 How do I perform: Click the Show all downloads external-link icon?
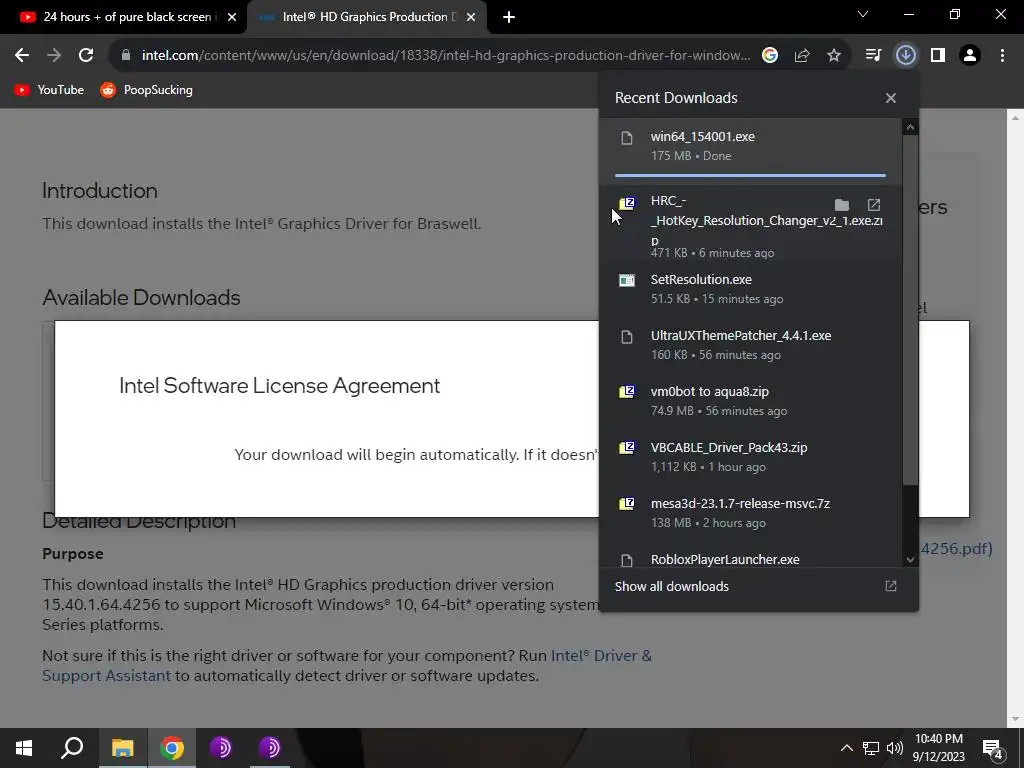pyautogui.click(x=891, y=586)
